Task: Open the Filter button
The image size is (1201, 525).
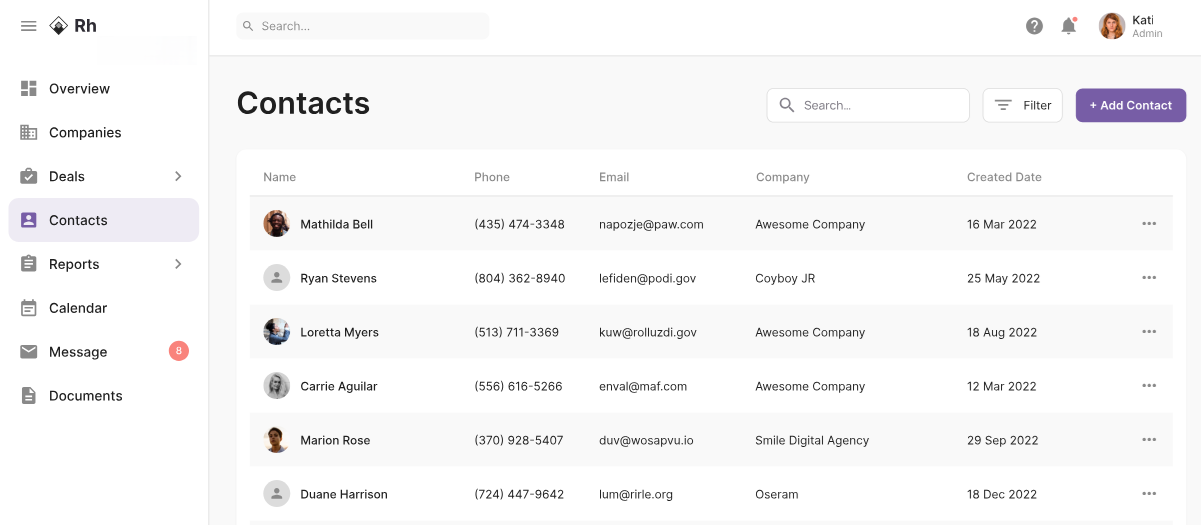Action: 1022,105
